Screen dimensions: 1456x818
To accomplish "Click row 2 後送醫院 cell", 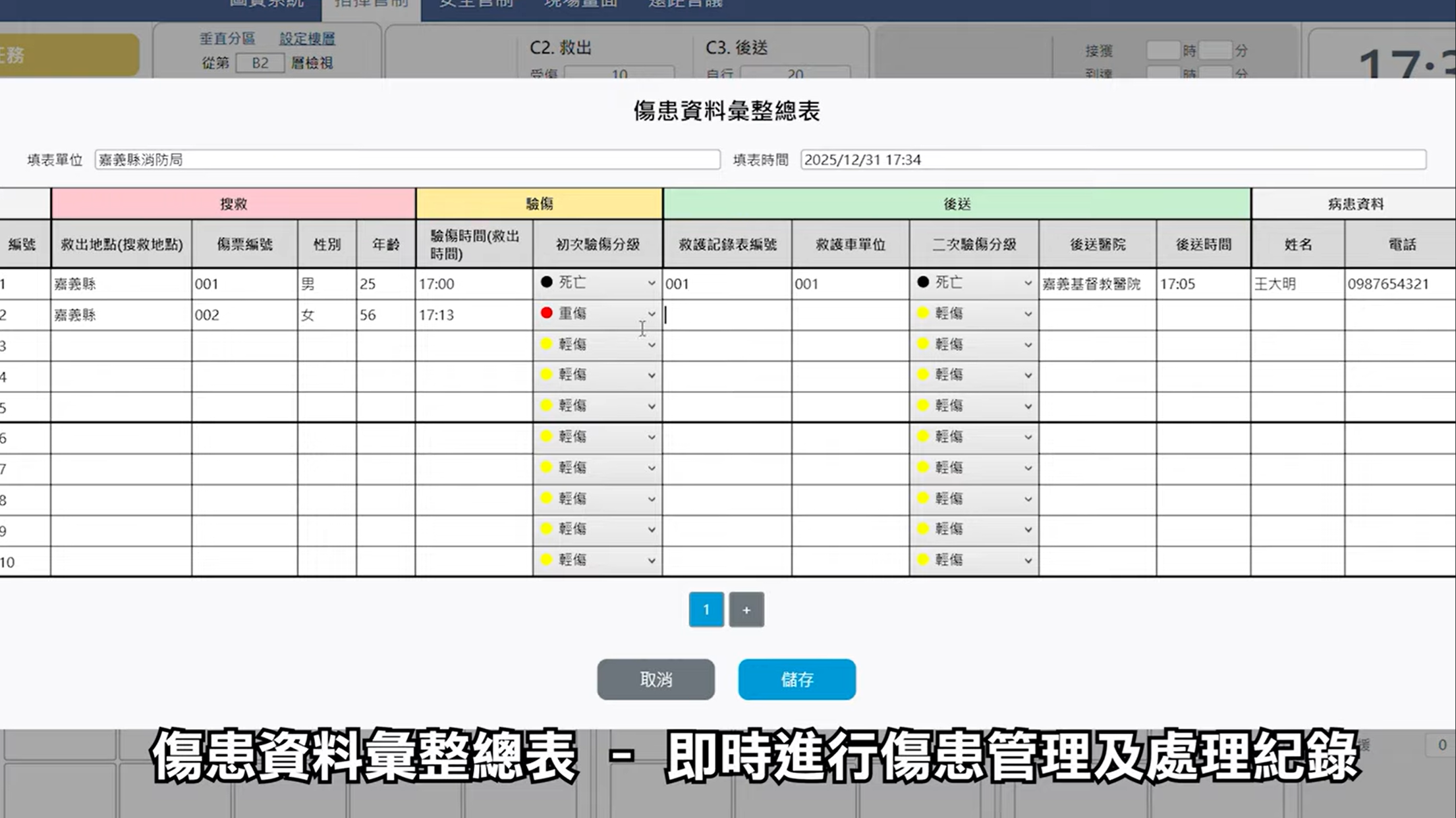I will pos(1098,315).
